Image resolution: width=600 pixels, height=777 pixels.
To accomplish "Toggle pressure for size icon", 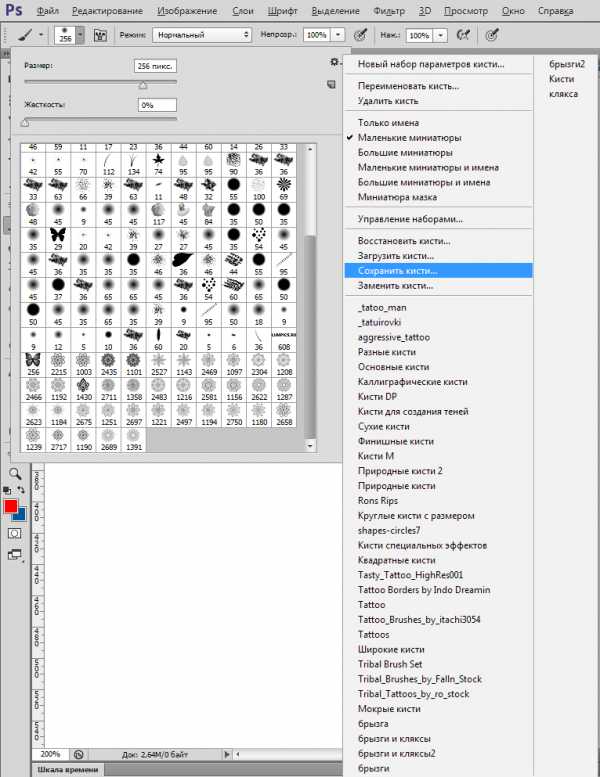I will [x=491, y=35].
